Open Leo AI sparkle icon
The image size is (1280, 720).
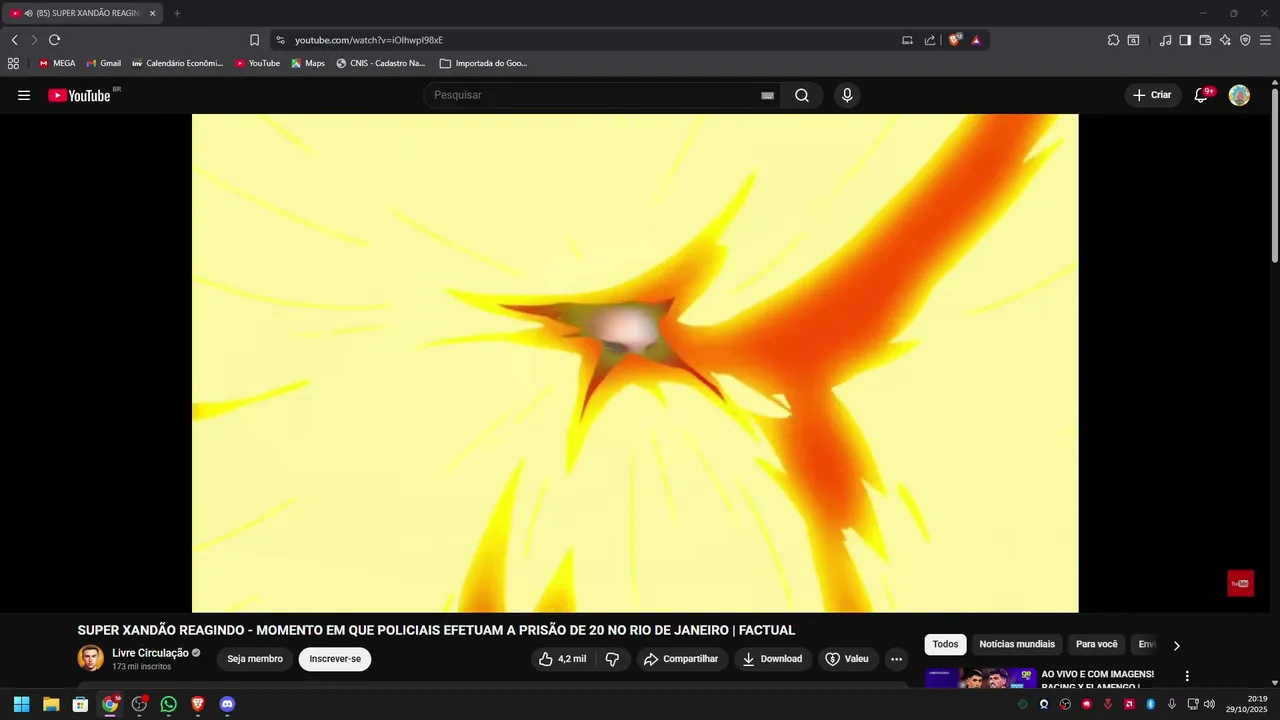click(x=1225, y=40)
